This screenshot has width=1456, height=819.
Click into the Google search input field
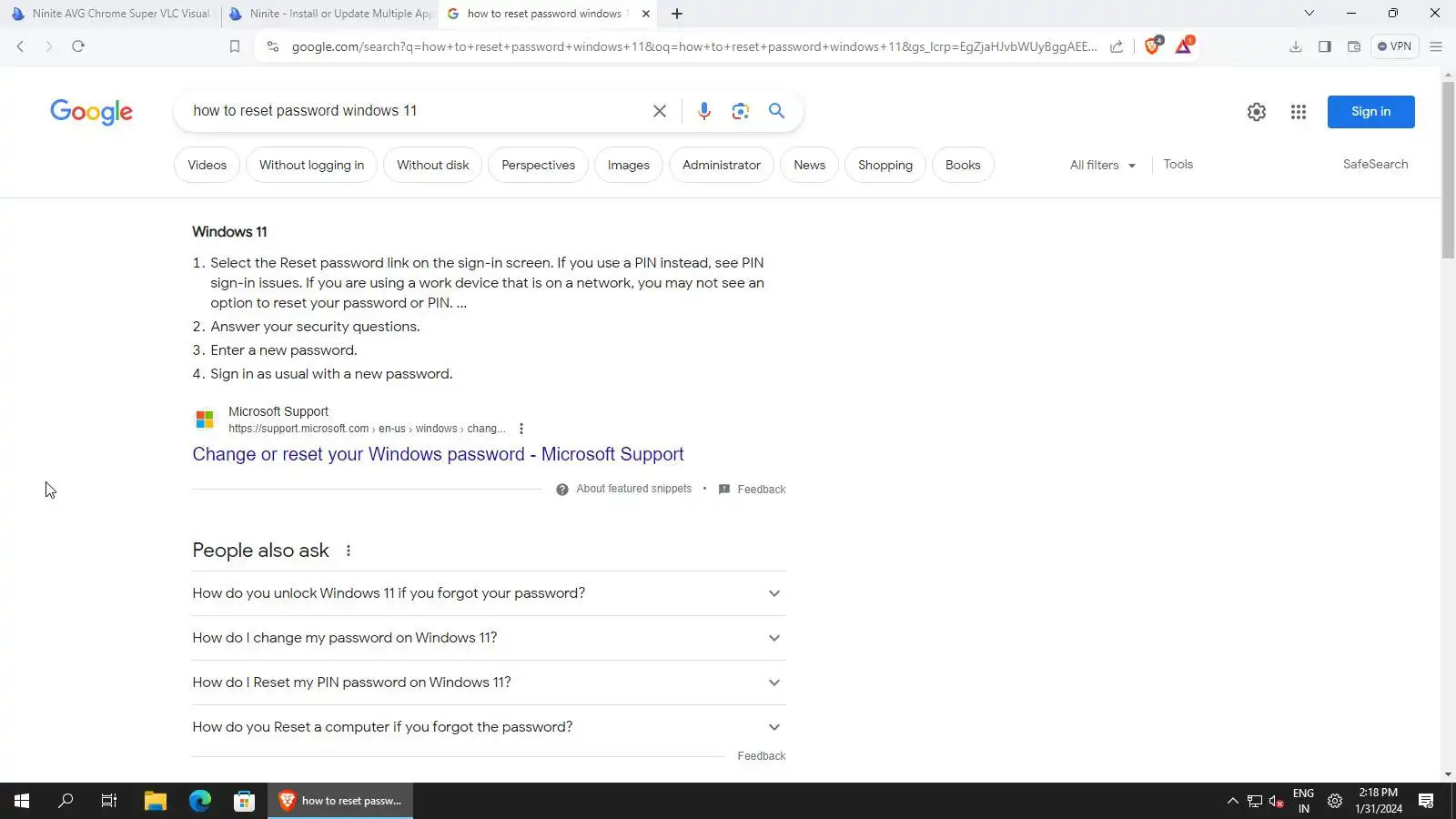coord(414,111)
